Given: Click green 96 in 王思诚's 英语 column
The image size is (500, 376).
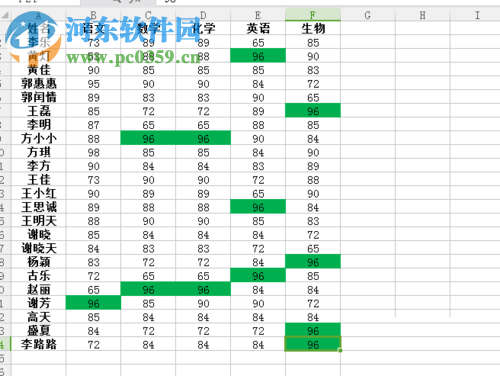Looking at the screenshot, I should (258, 207).
